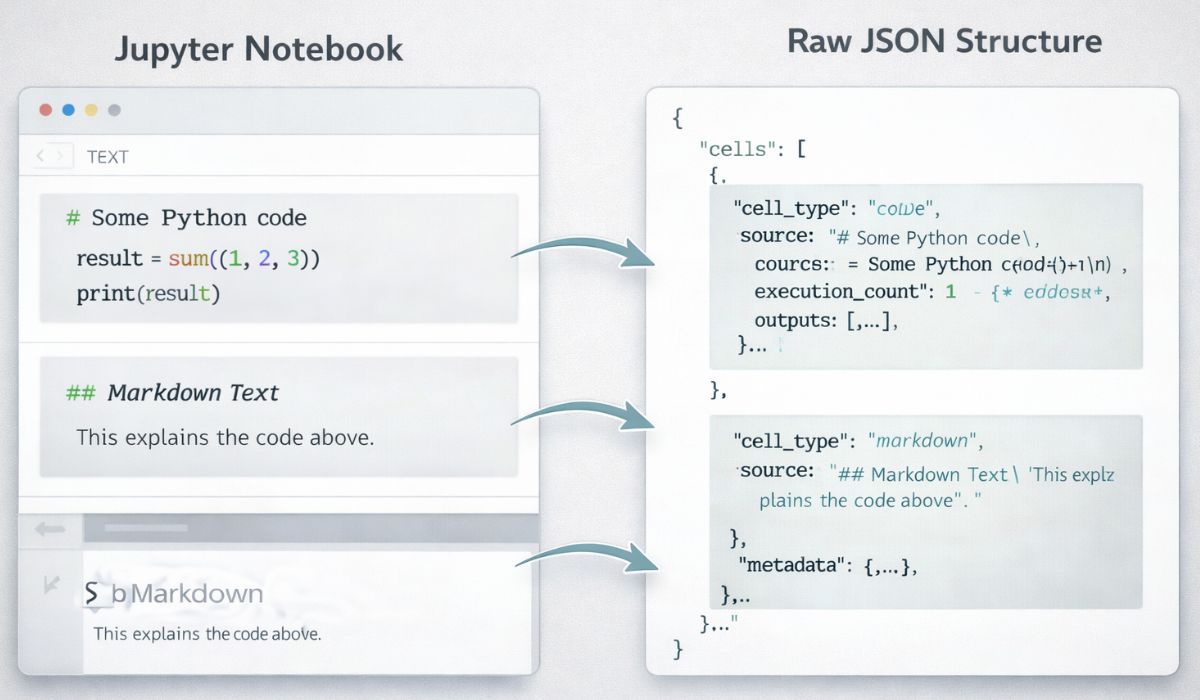Click the forward chevron beside TEXT
The image size is (1200, 700).
point(62,156)
